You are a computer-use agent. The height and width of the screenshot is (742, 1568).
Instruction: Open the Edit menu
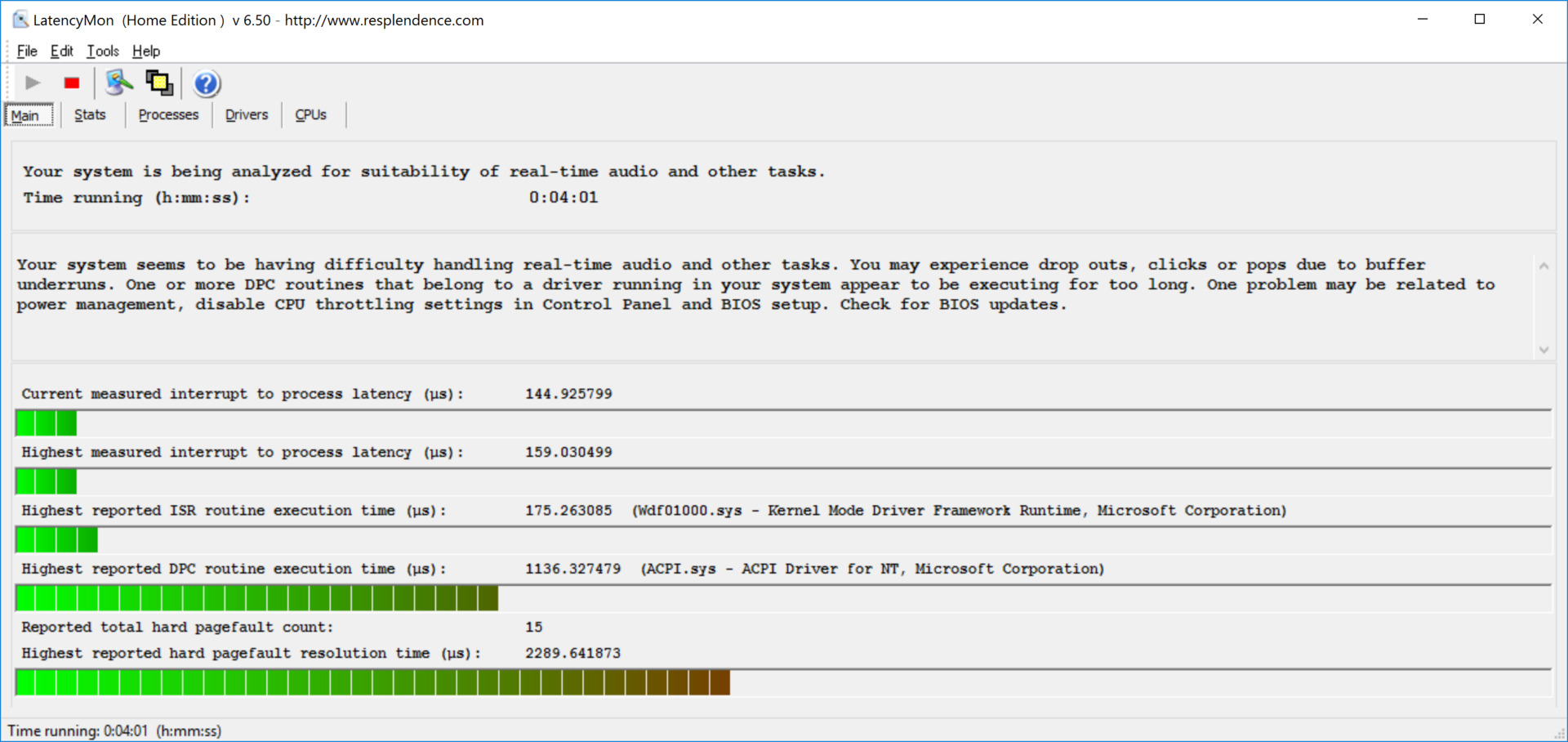pos(61,51)
